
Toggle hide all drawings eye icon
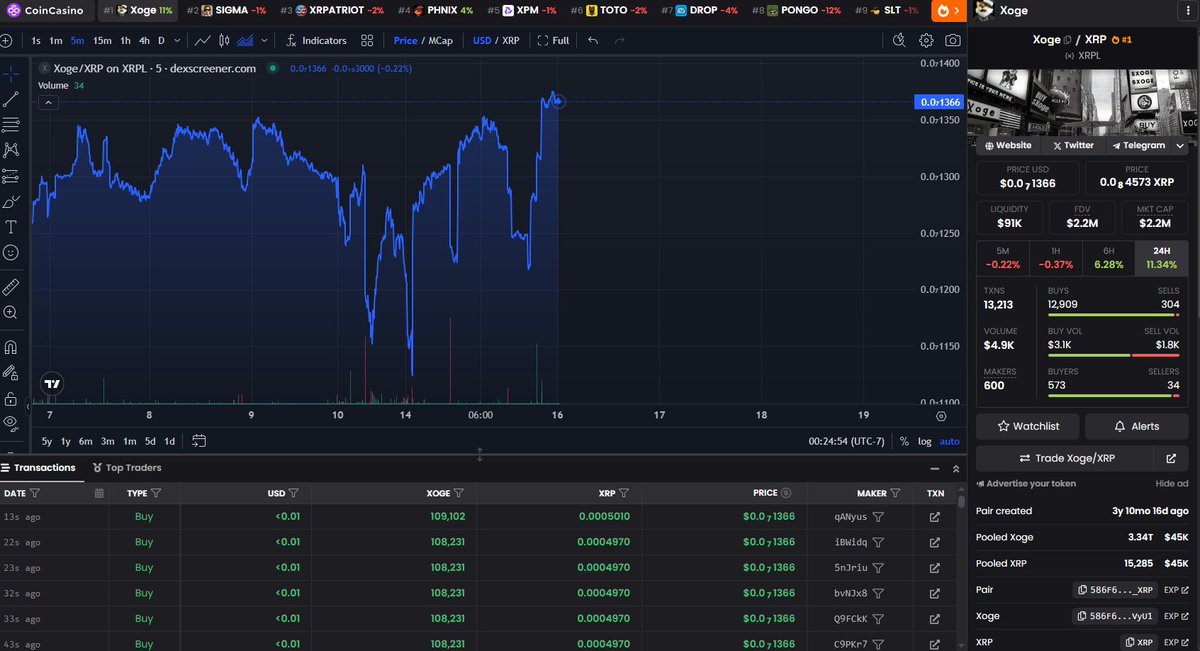[11, 423]
